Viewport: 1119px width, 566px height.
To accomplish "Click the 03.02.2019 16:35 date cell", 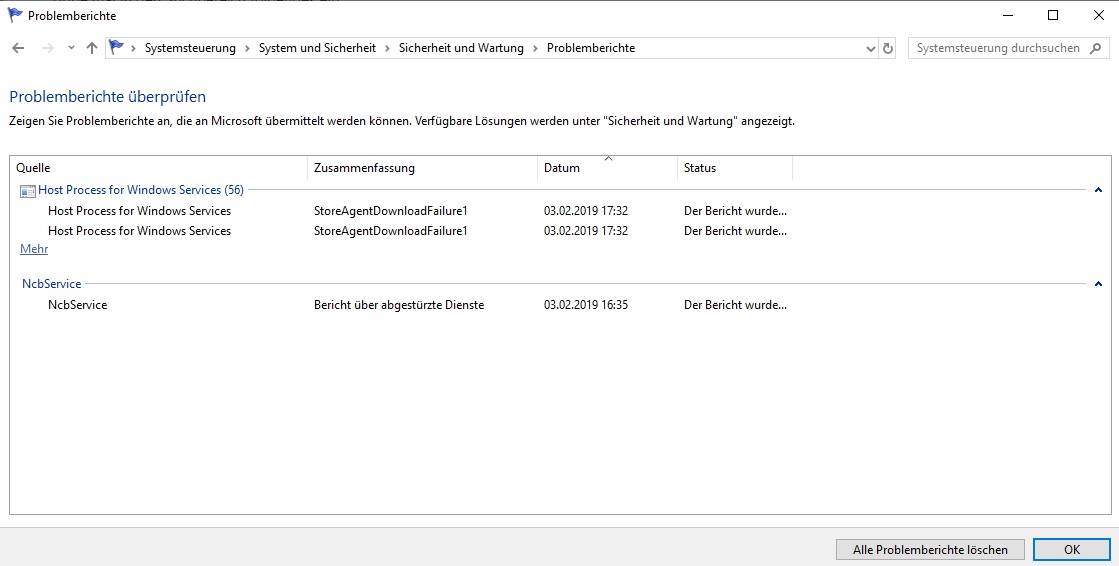I will point(586,305).
